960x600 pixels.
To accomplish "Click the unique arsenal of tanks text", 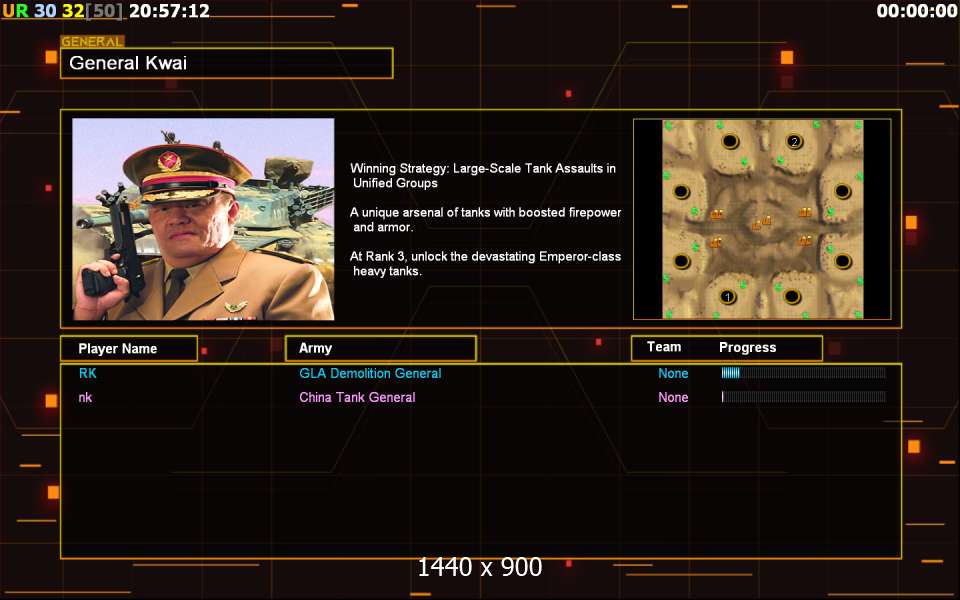I will point(486,220).
